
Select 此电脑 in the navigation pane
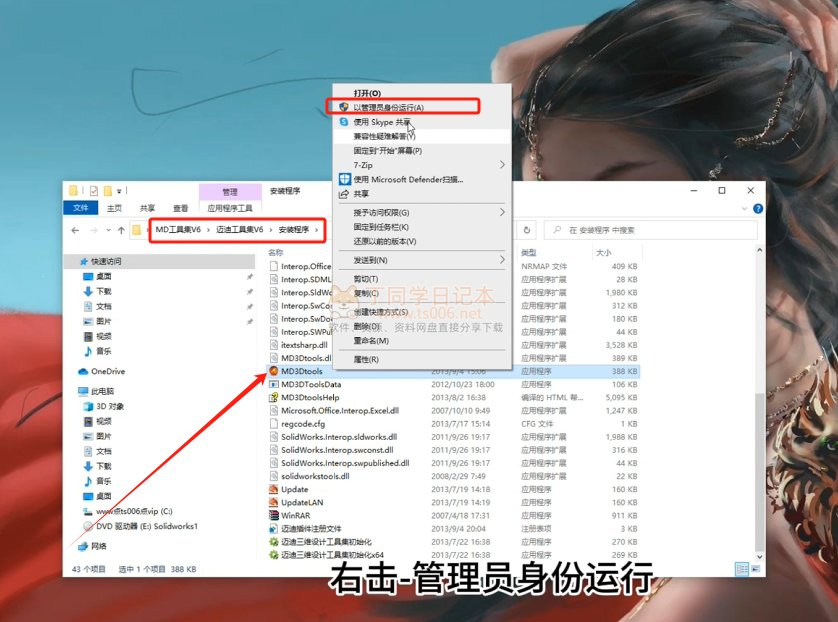point(102,391)
